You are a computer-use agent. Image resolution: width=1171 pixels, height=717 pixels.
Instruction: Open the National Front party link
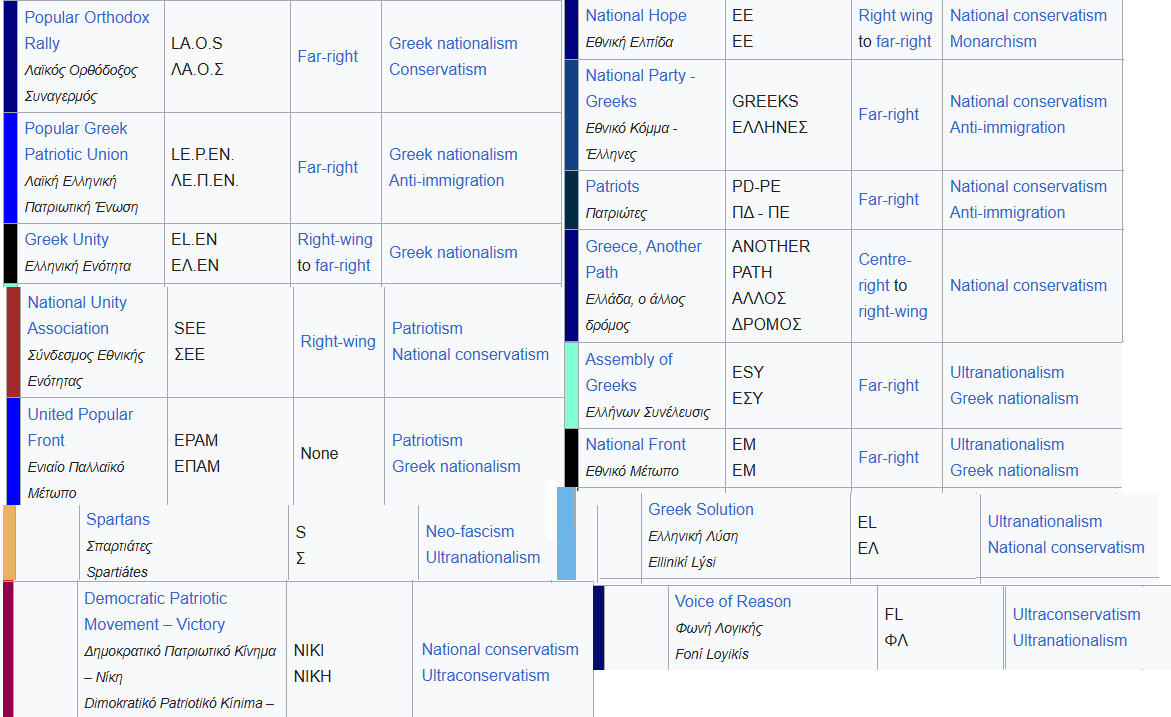point(636,444)
